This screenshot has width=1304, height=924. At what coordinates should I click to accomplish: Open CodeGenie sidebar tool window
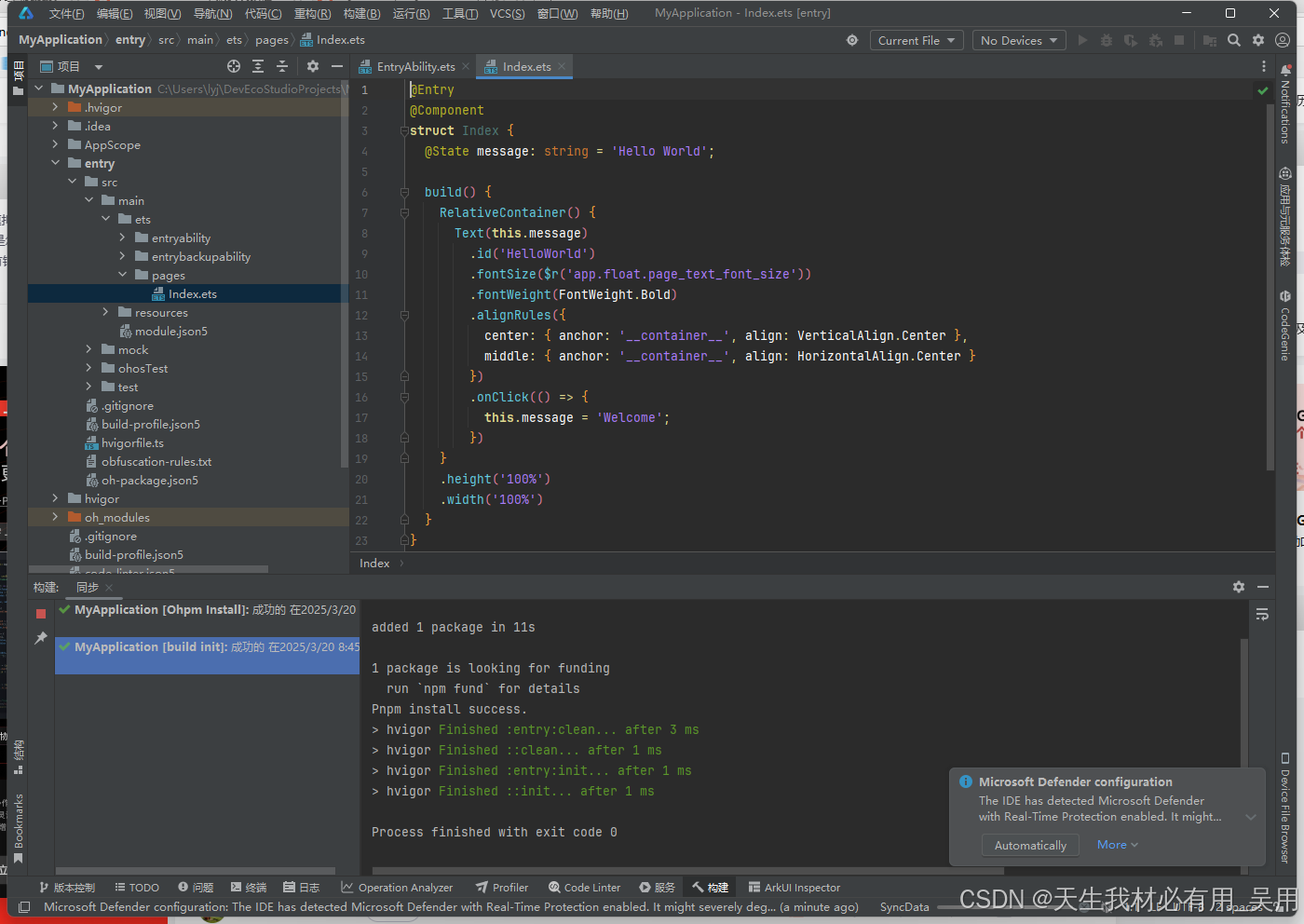click(1285, 325)
